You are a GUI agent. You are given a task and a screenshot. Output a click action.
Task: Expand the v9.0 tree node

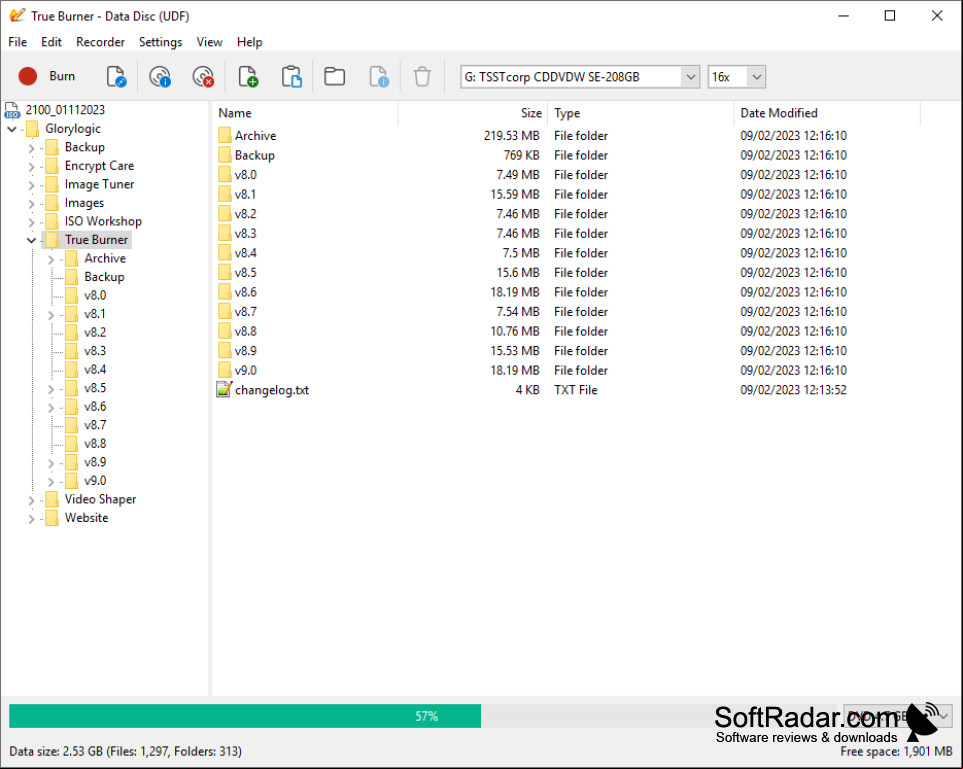click(x=51, y=482)
